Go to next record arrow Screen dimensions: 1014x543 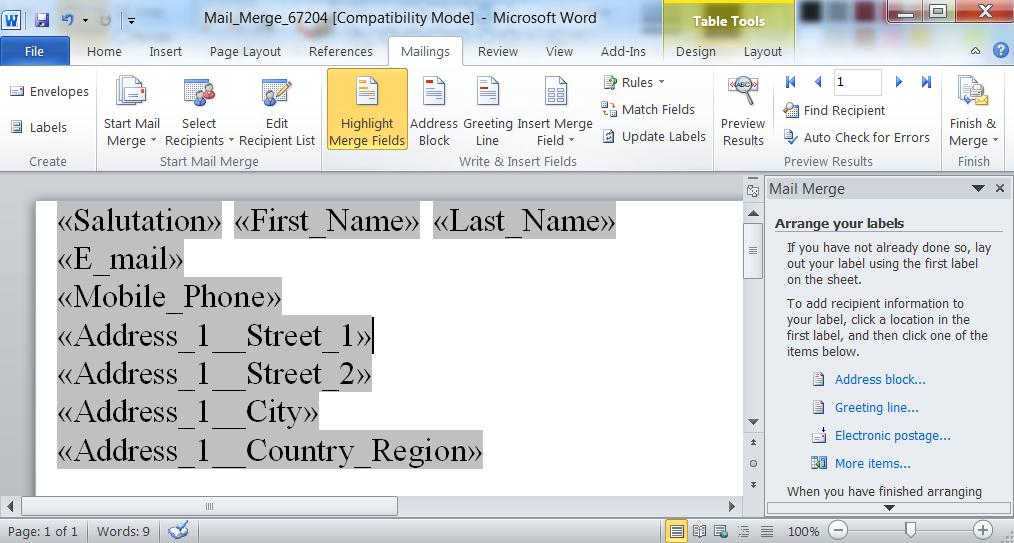coord(898,82)
